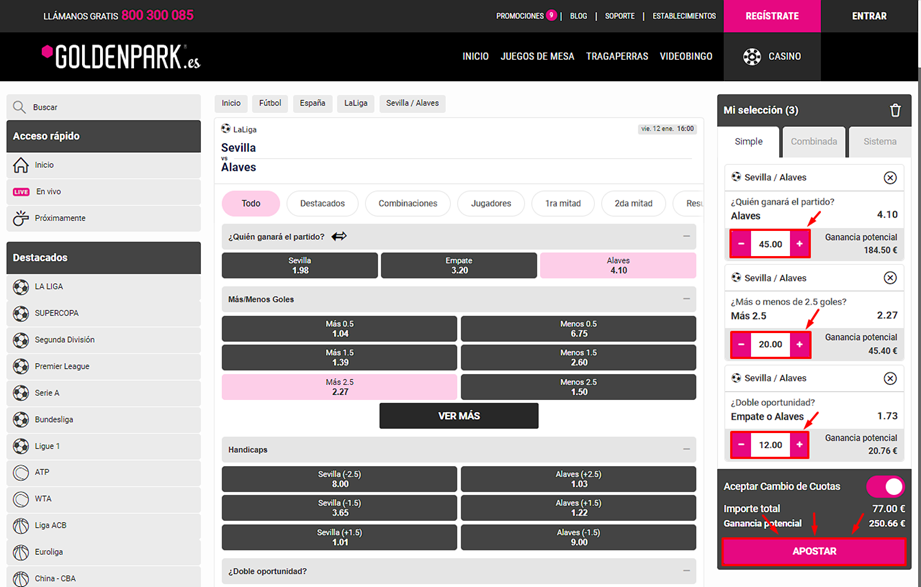This screenshot has width=921, height=587.
Task: Increase the 45.00 stake with plus button
Action: coord(799,244)
